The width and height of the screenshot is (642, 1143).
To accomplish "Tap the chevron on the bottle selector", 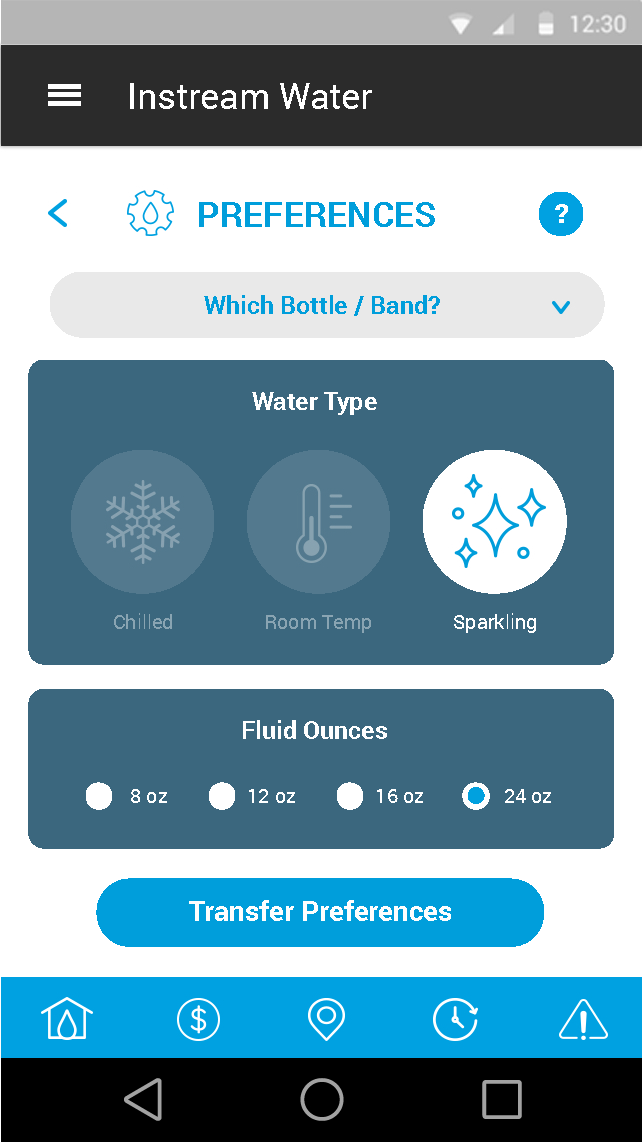I will 562,306.
